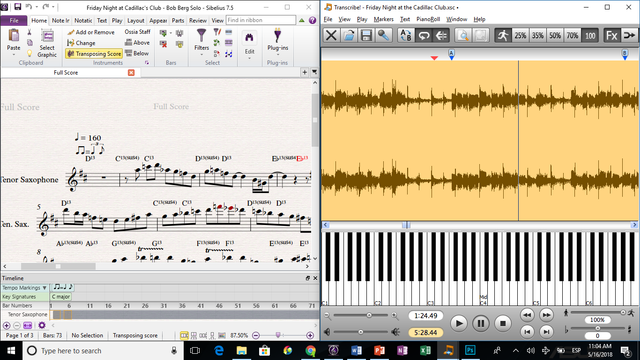Image resolution: width=640 pixels, height=360 pixels.
Task: Toggle the running man speed button
Action: point(502,36)
